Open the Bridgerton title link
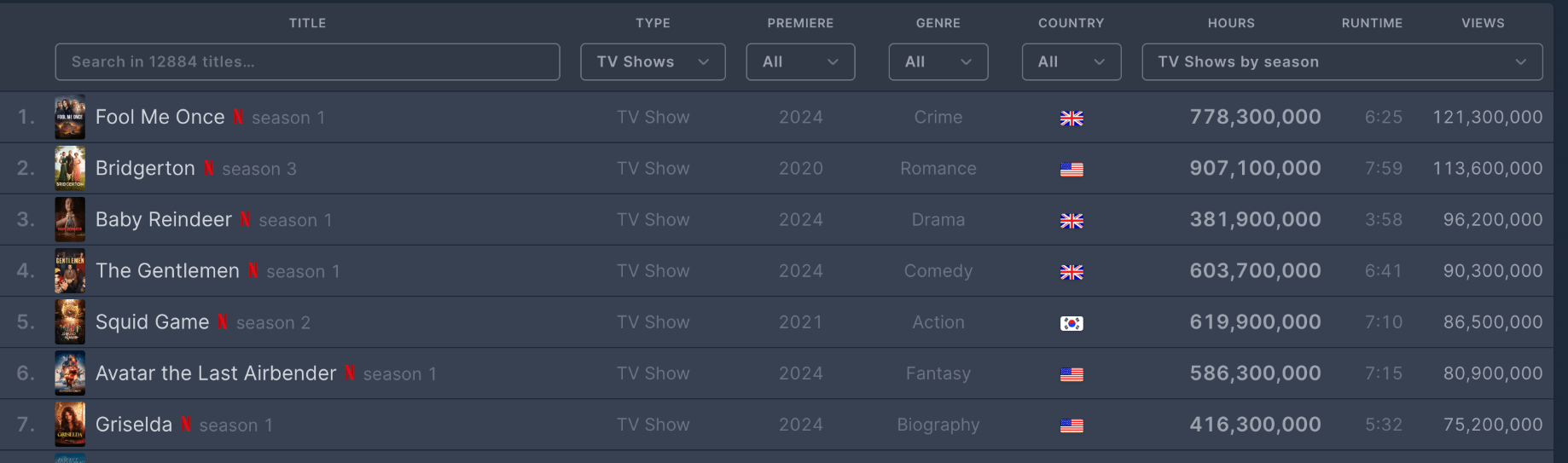This screenshot has width=1568, height=463. click(x=145, y=169)
